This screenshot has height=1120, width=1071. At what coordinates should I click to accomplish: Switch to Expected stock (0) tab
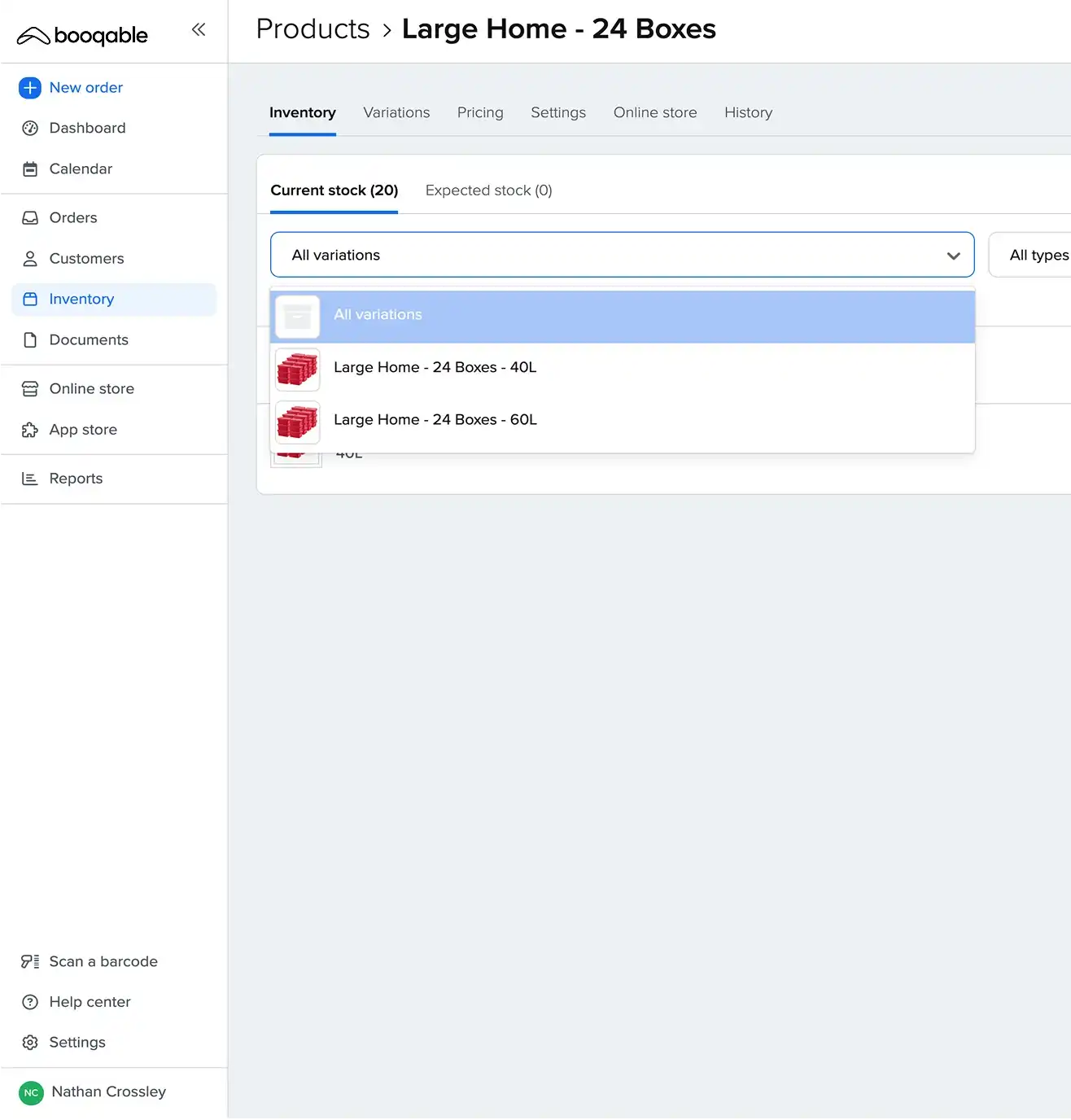coord(488,190)
